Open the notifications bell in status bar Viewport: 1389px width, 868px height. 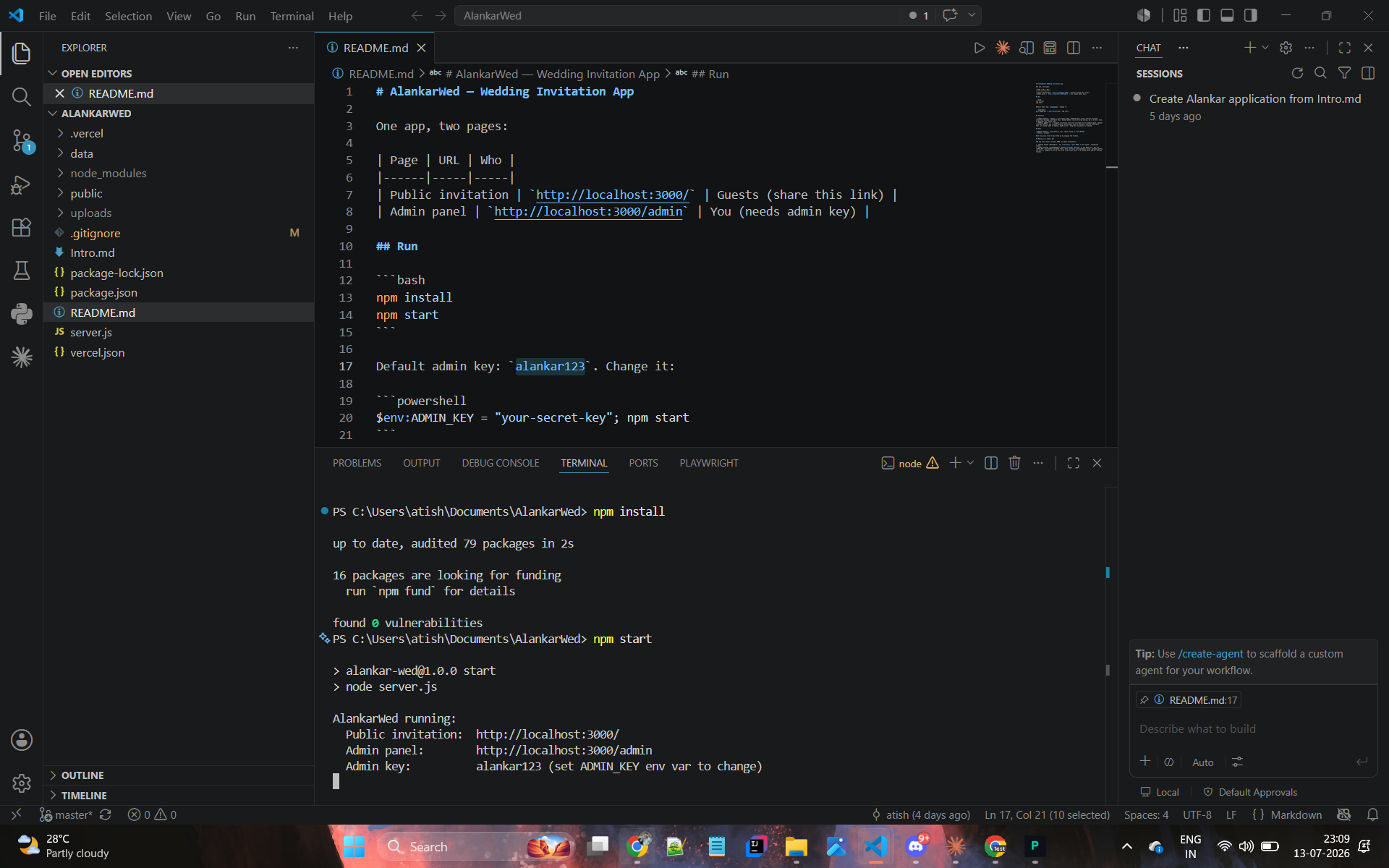1372,814
